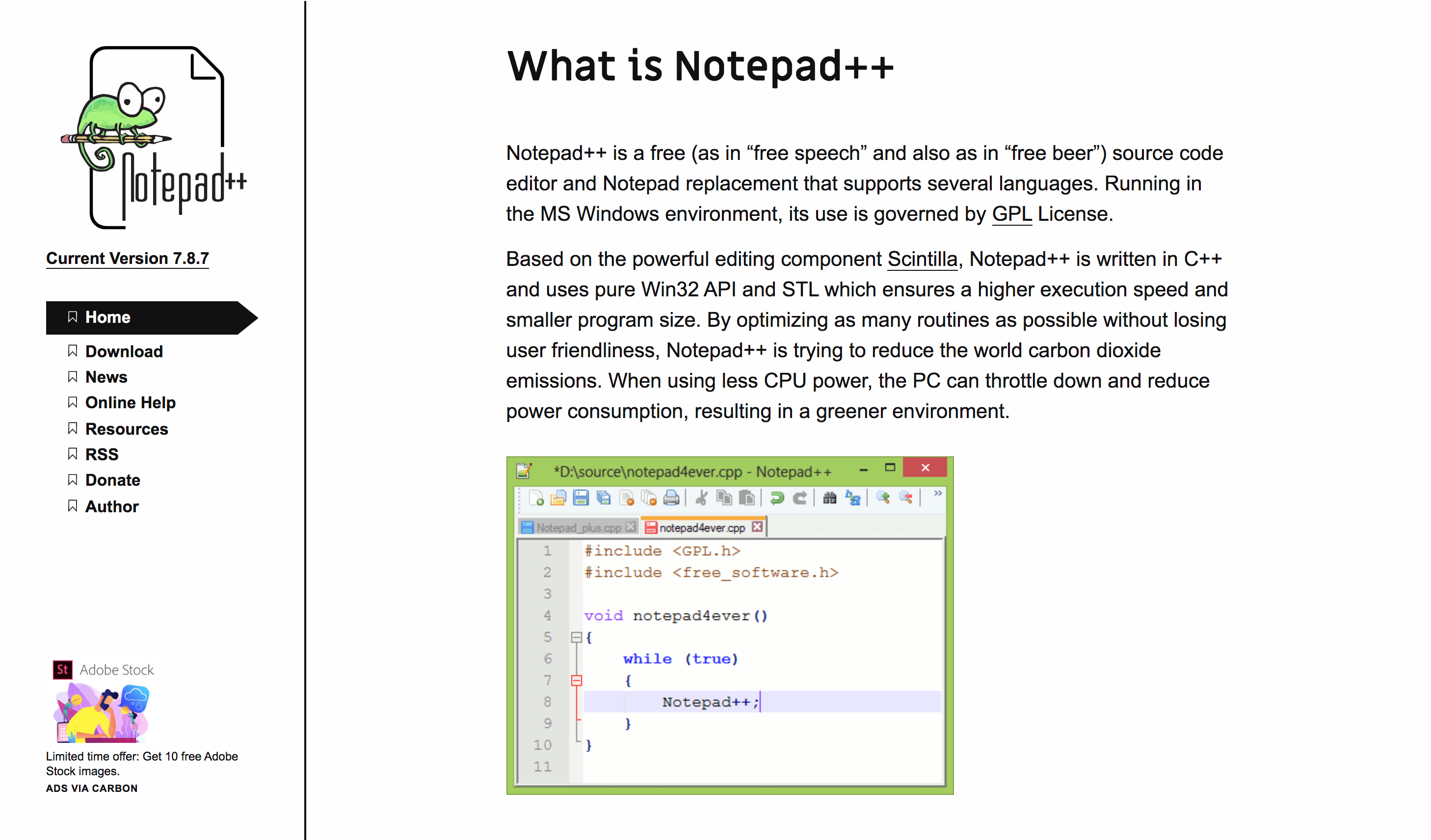Open the Download page from sidebar
1431x840 pixels.
coord(124,351)
